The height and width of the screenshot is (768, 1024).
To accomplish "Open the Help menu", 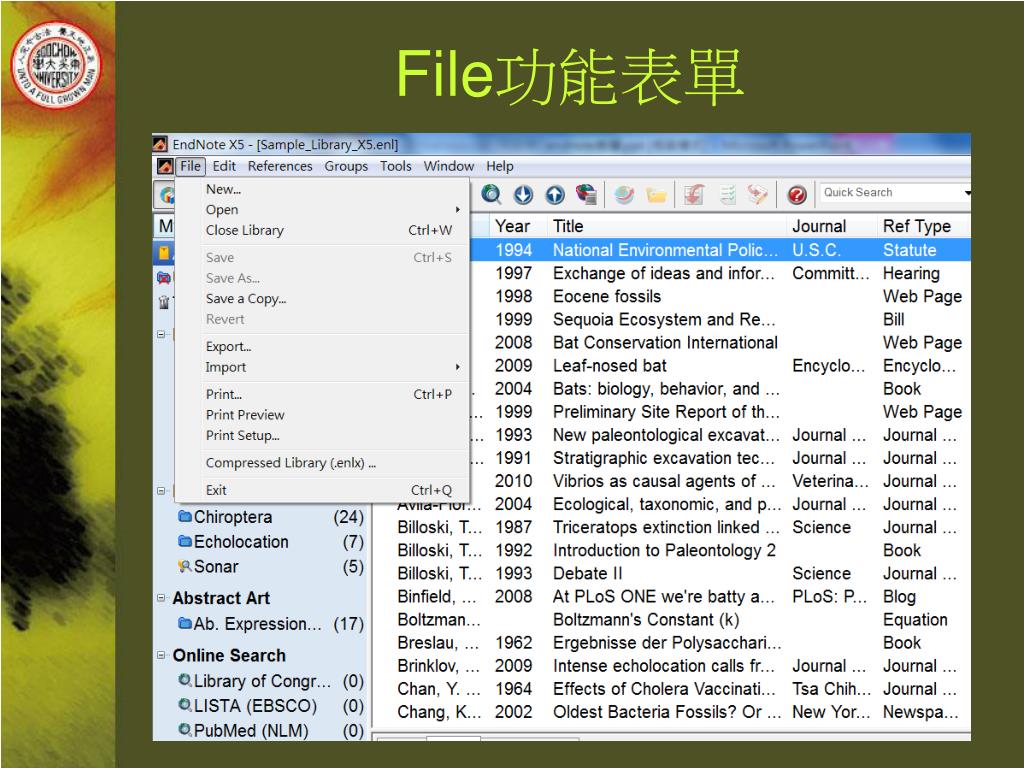I will 500,166.
